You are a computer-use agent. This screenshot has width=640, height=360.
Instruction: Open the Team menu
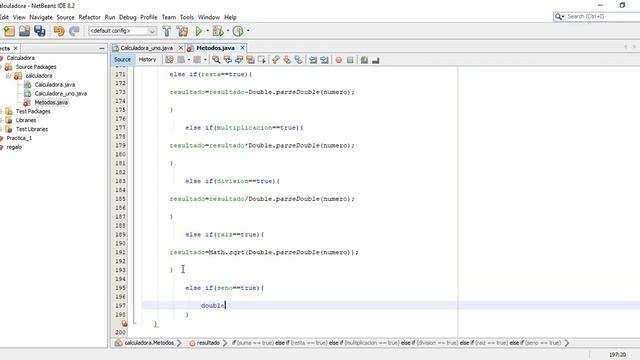pos(169,17)
